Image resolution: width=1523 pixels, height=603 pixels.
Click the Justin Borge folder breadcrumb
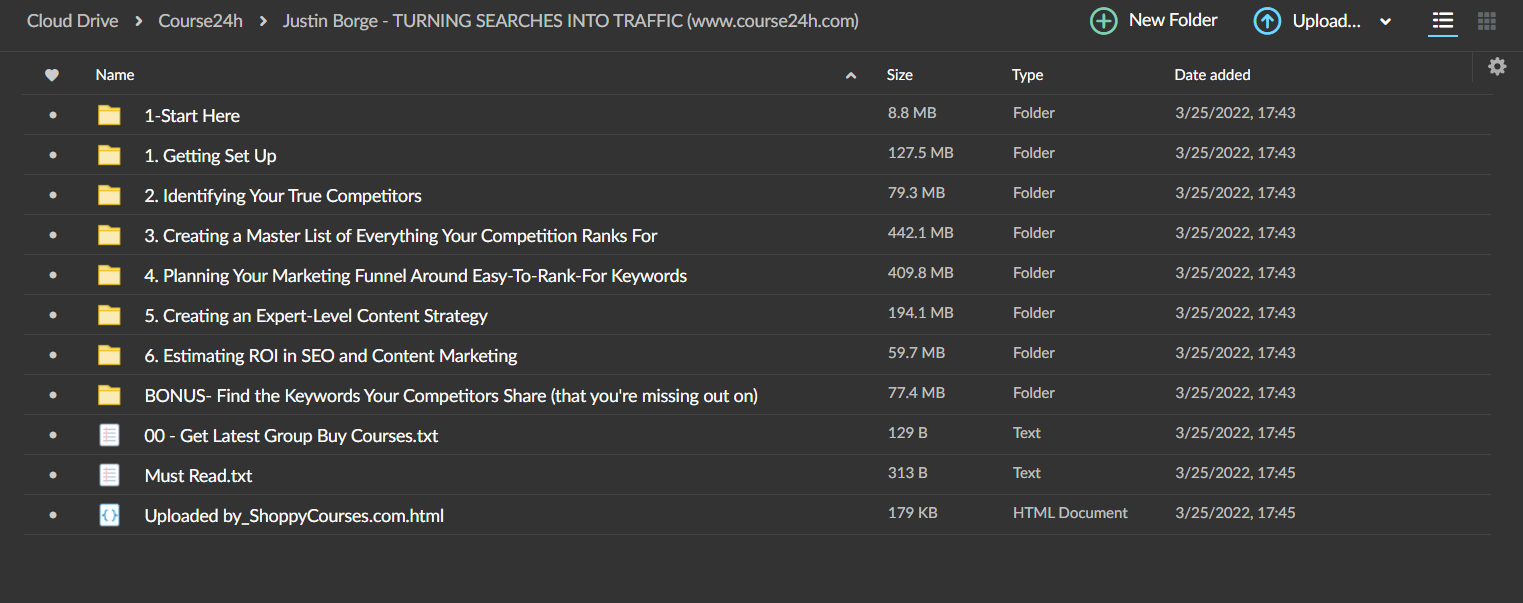(571, 21)
